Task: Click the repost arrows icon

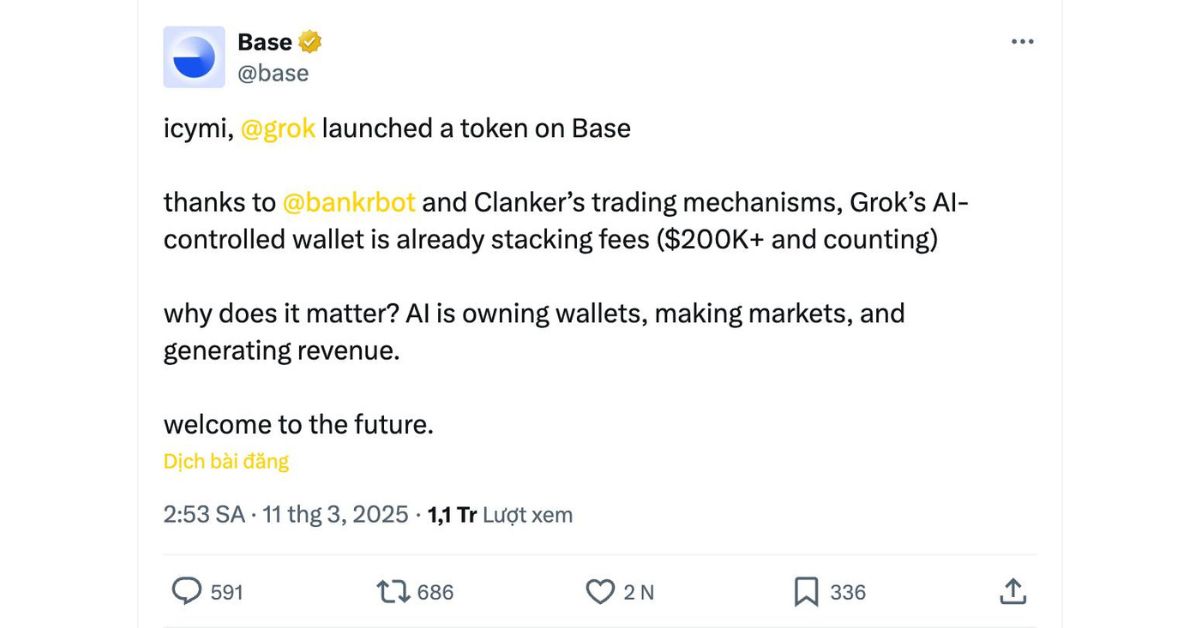Action: pos(392,592)
